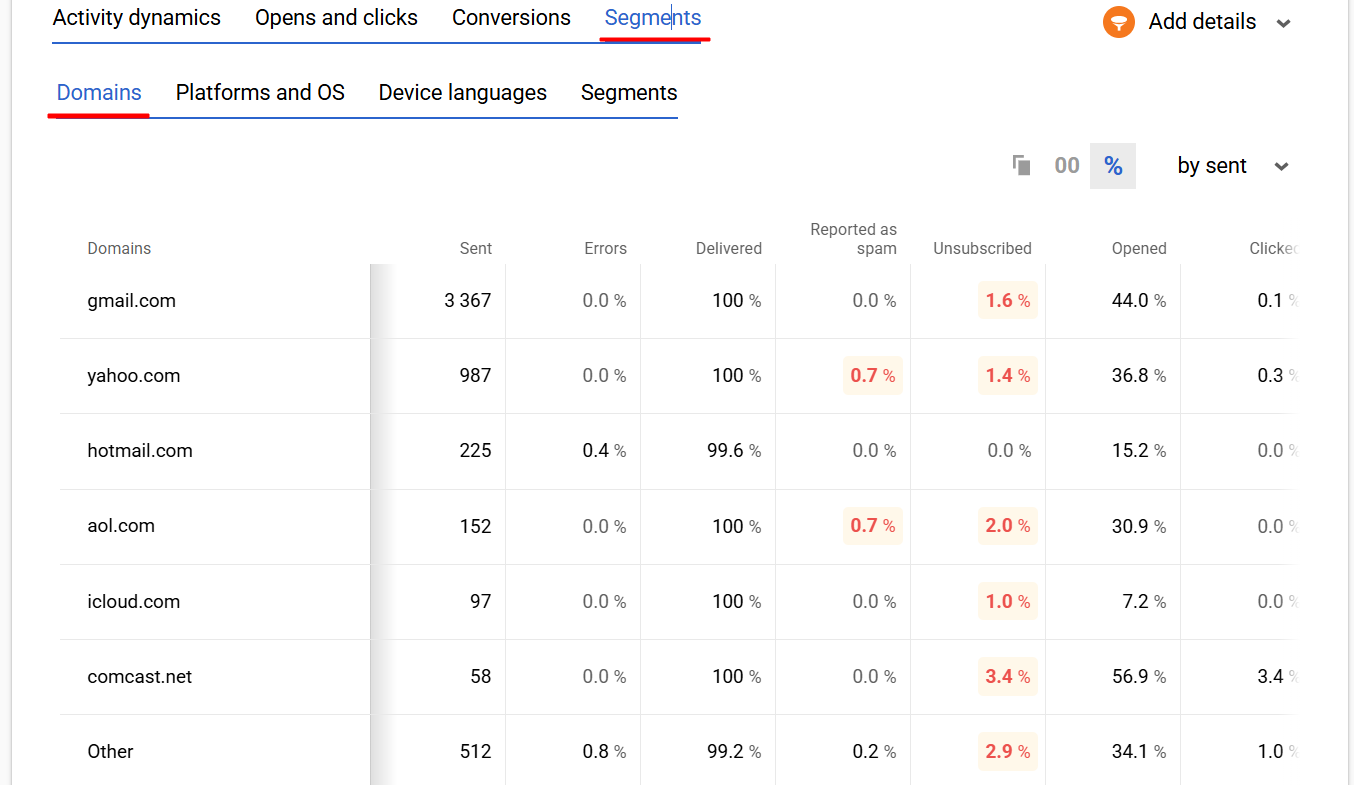Click the copy table icon
The width and height of the screenshot is (1354, 785).
1021,165
